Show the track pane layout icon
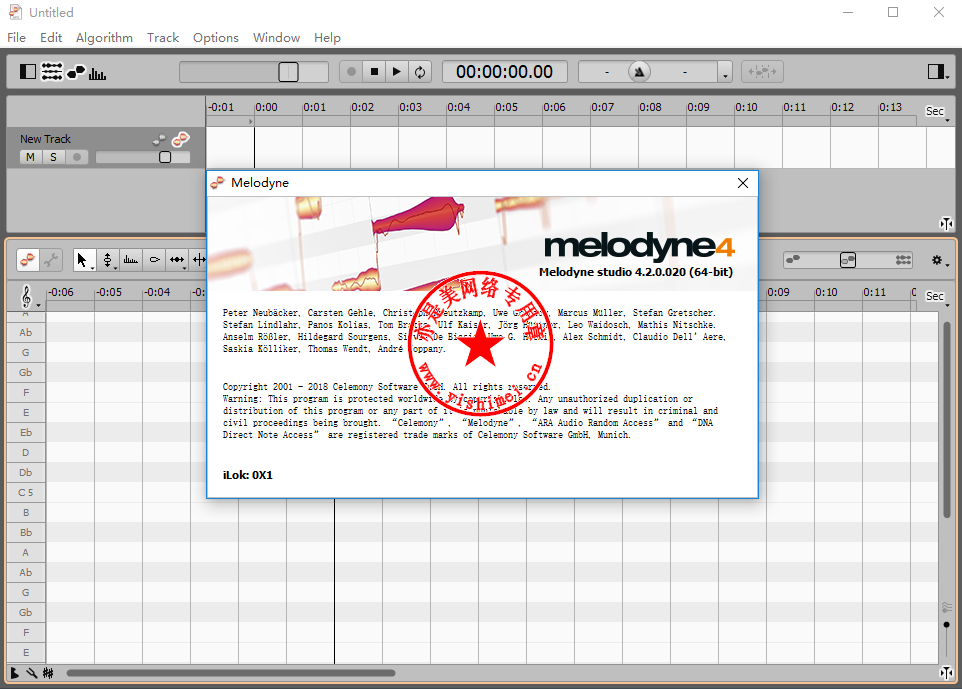 coord(28,72)
